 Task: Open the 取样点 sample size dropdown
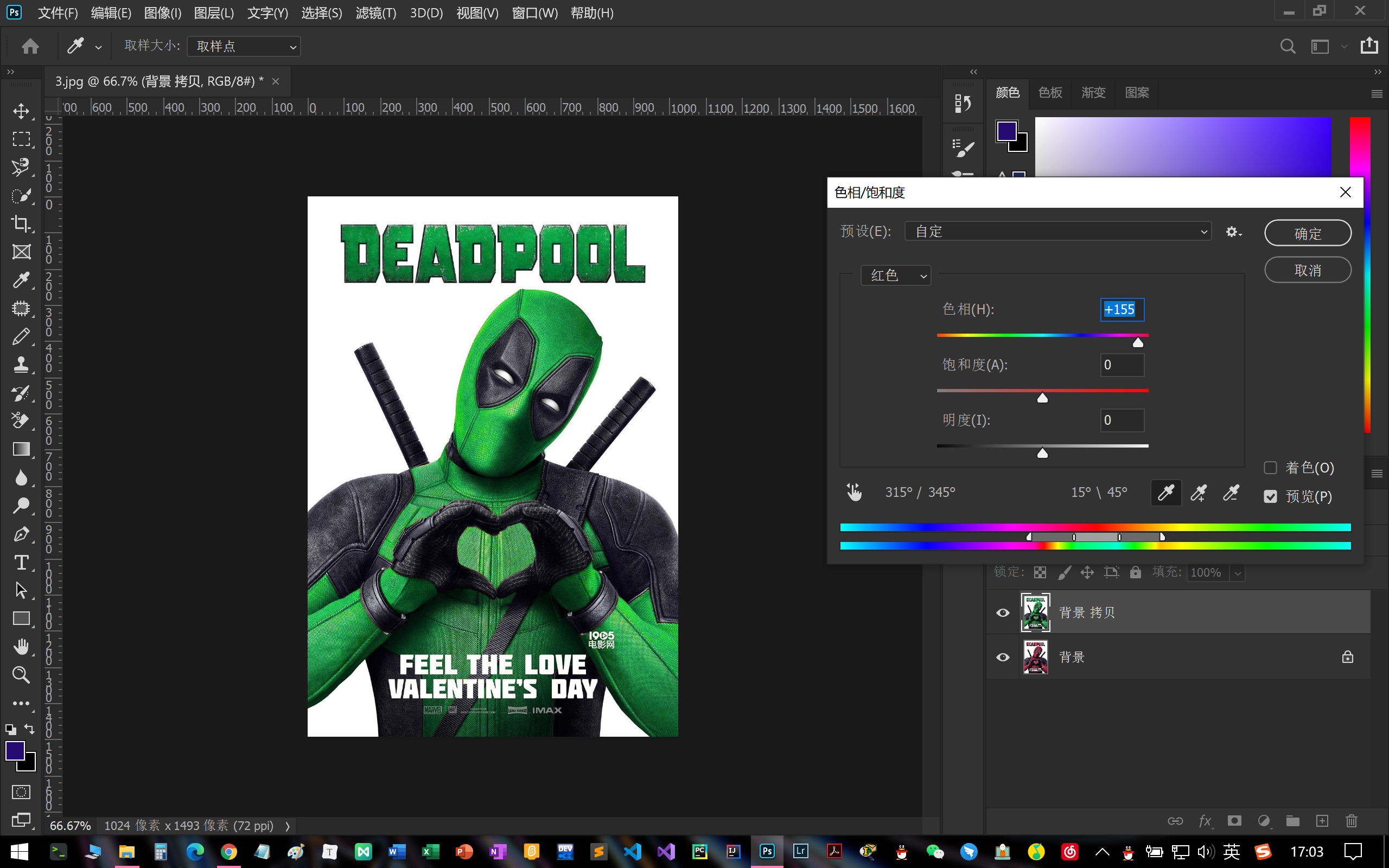pos(244,47)
